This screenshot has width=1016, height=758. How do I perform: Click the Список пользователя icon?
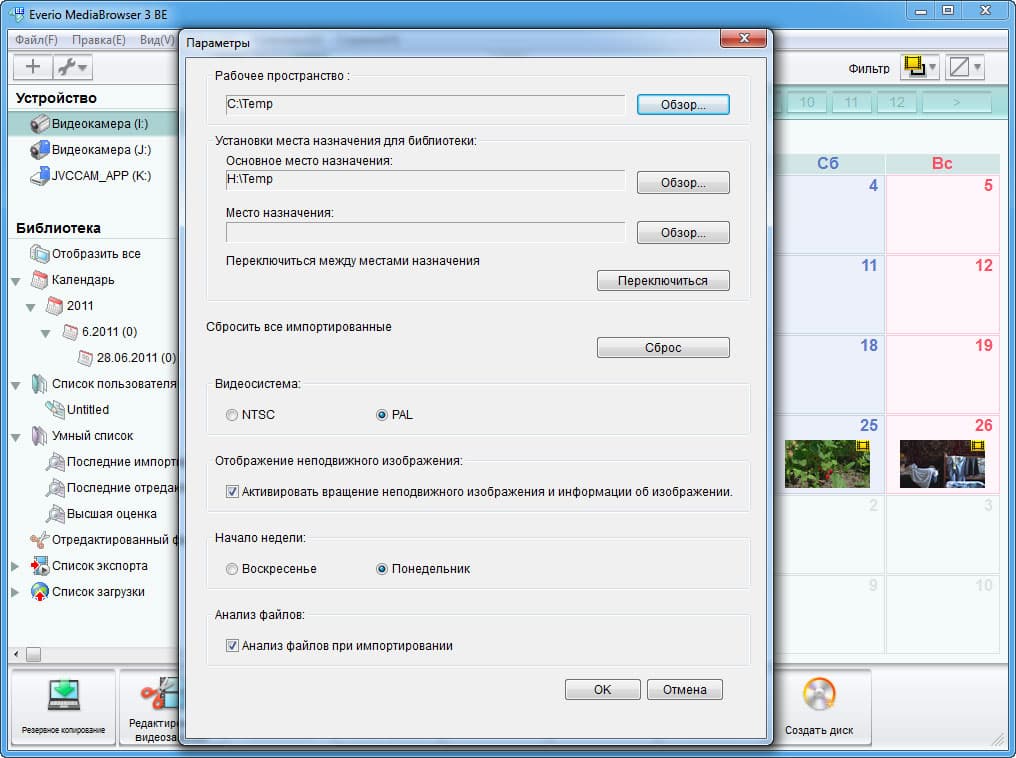(x=40, y=384)
